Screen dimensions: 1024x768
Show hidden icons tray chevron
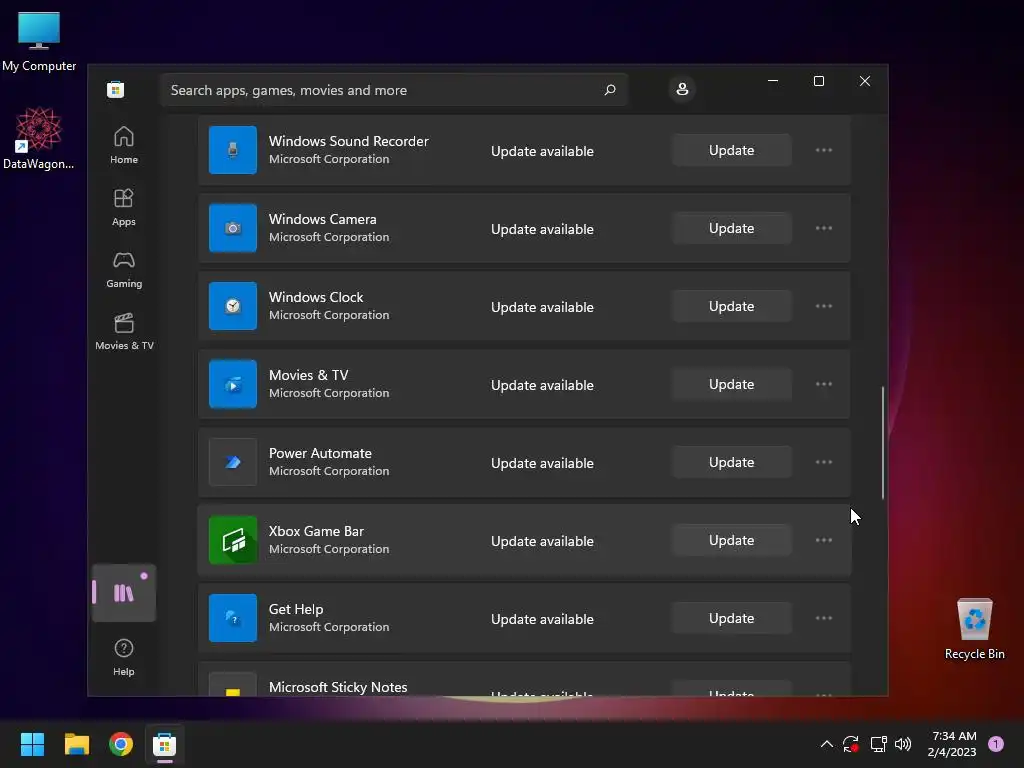click(826, 744)
